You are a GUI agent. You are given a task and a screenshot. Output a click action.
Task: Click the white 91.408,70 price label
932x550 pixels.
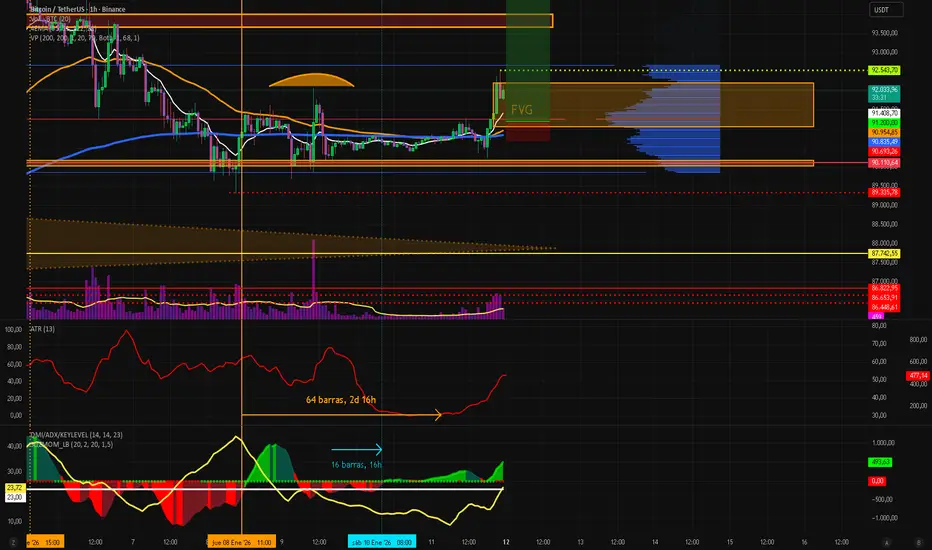pyautogui.click(x=884, y=113)
